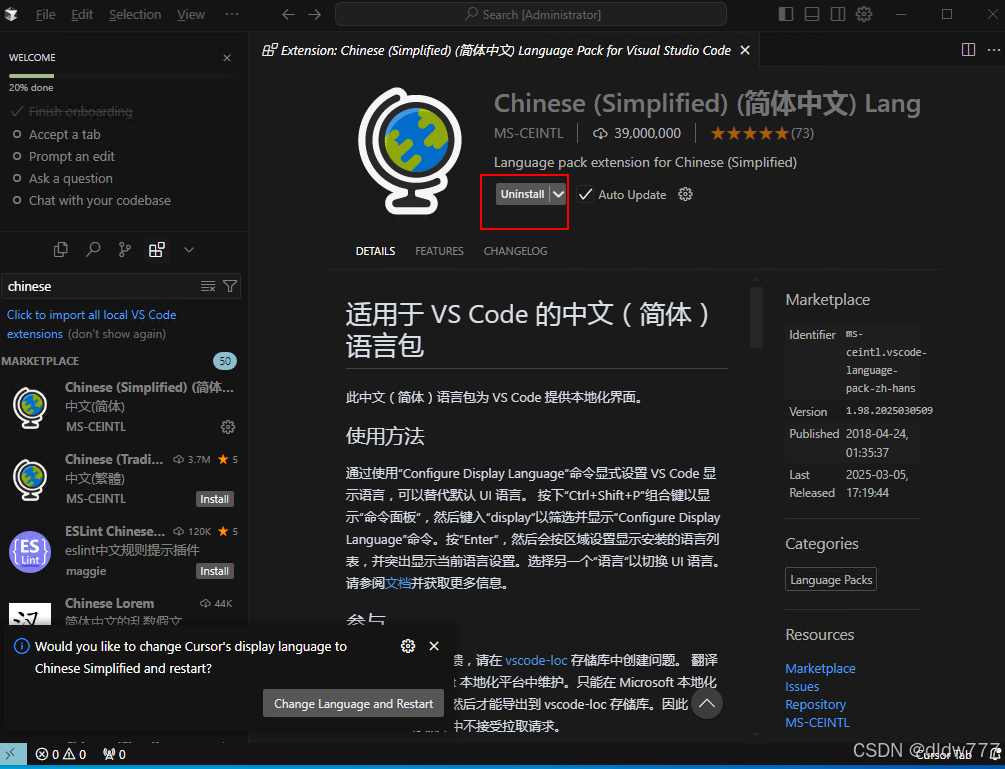The image size is (1005, 769).
Task: Click the Uninstall button
Action: (x=523, y=194)
